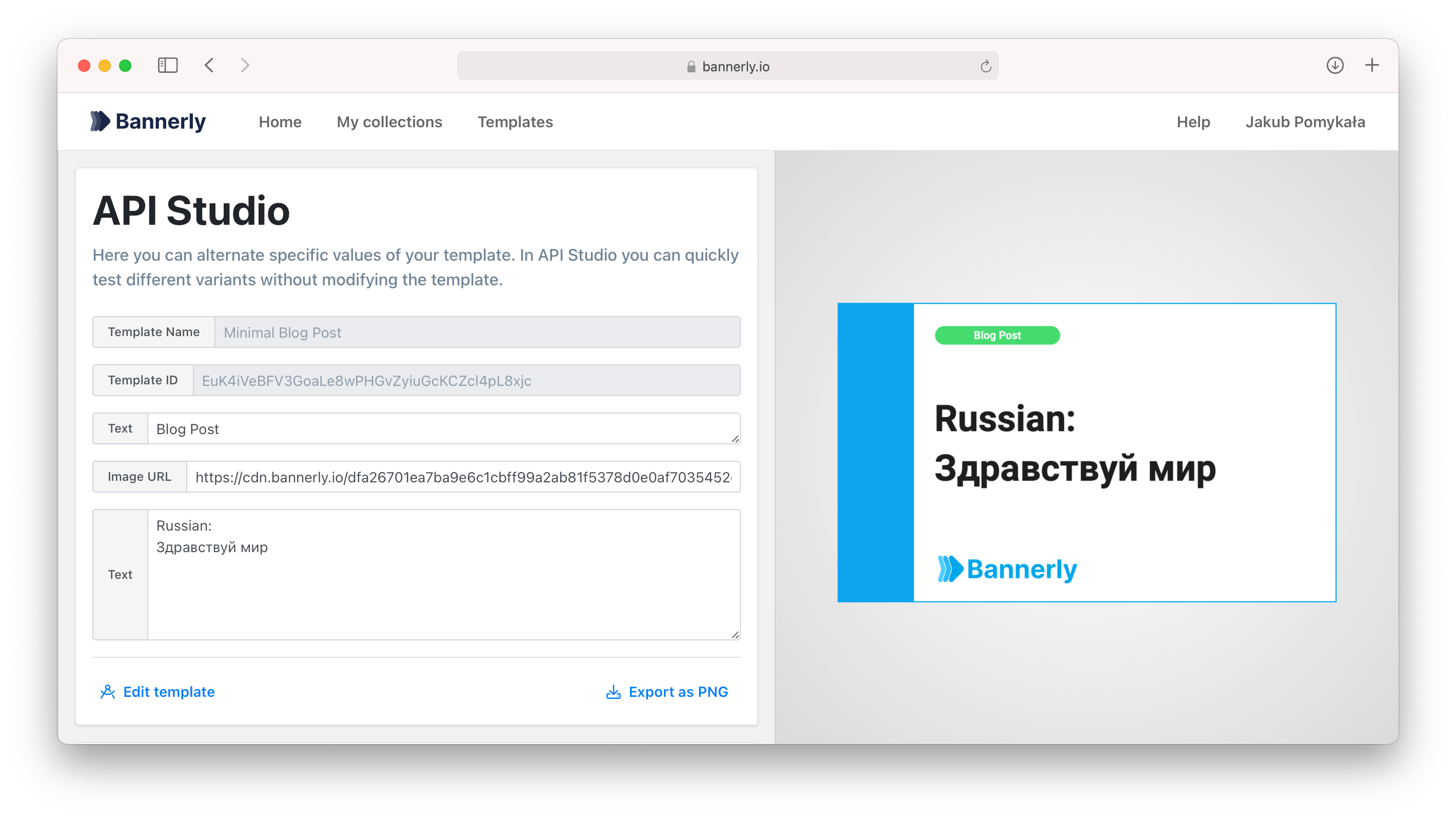Open the Safari downloads icon
The width and height of the screenshot is (1456, 820).
(1335, 66)
